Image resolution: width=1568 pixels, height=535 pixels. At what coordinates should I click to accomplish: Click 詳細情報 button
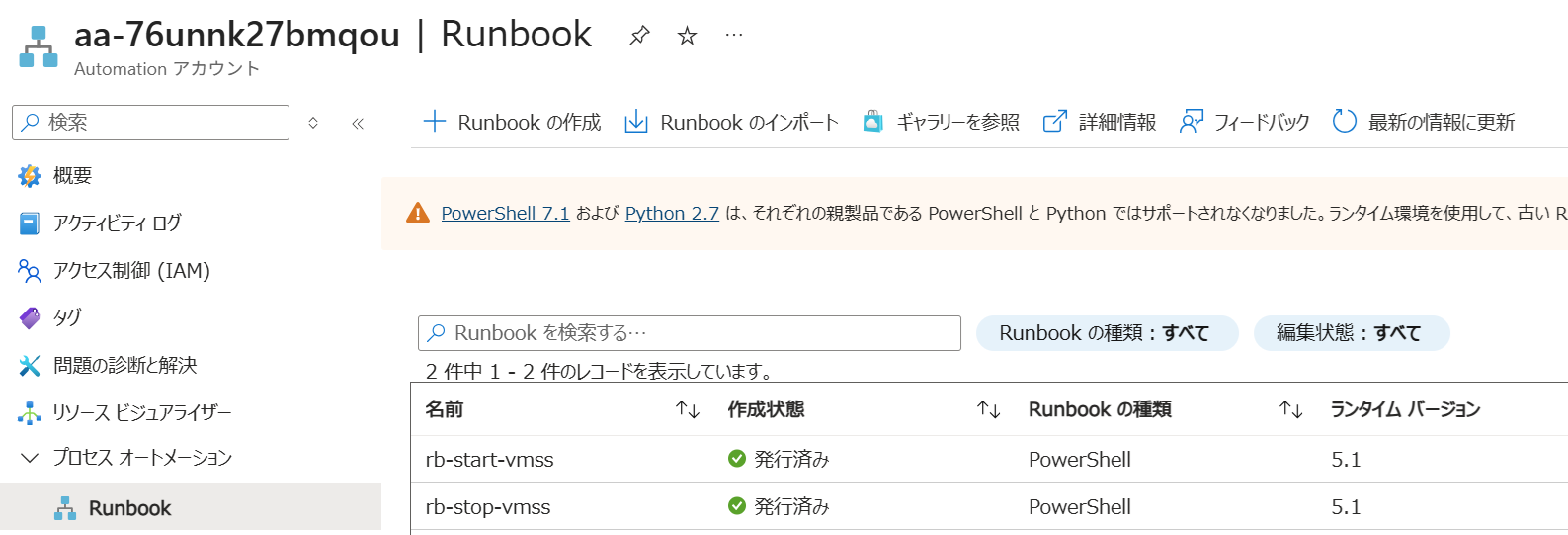[1100, 122]
